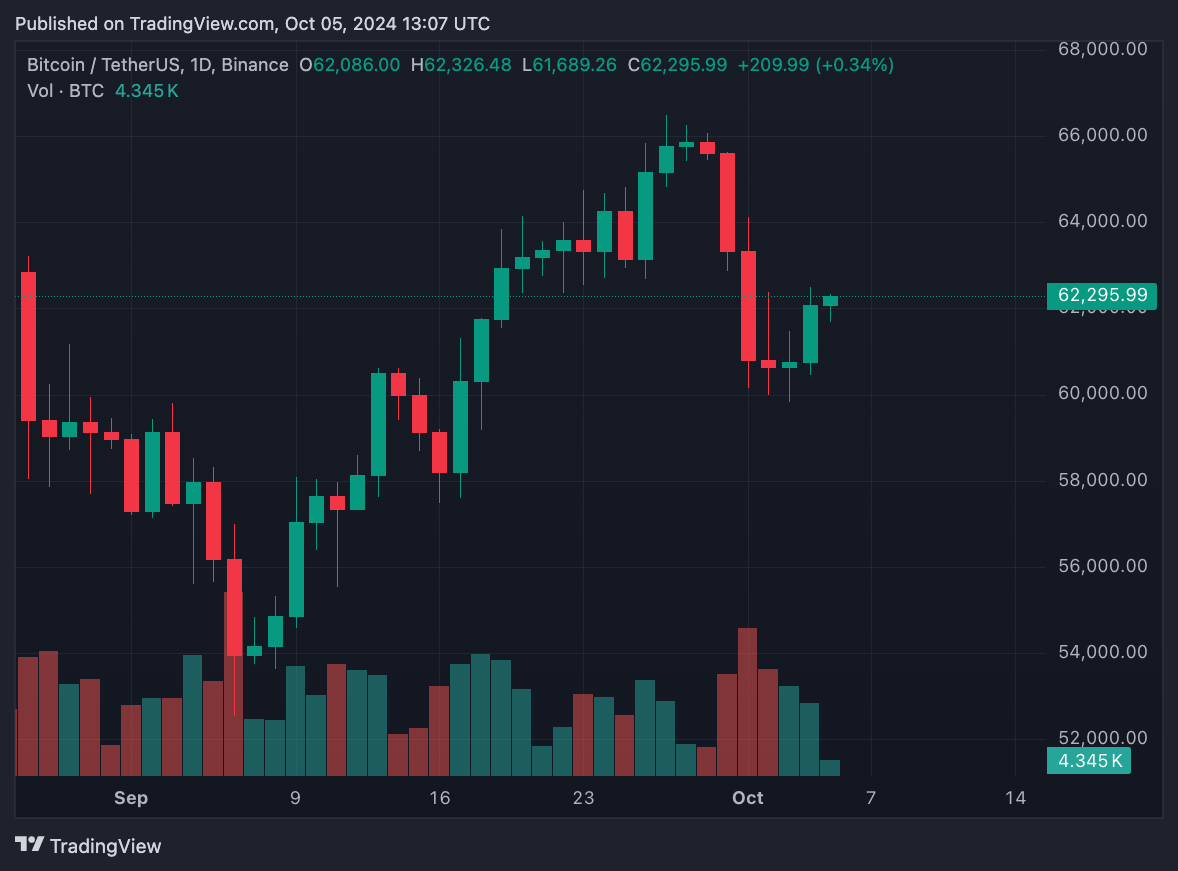Screen dimensions: 1178x871
Task: Click the Vol · BTC indicator label
Action: click(x=65, y=91)
